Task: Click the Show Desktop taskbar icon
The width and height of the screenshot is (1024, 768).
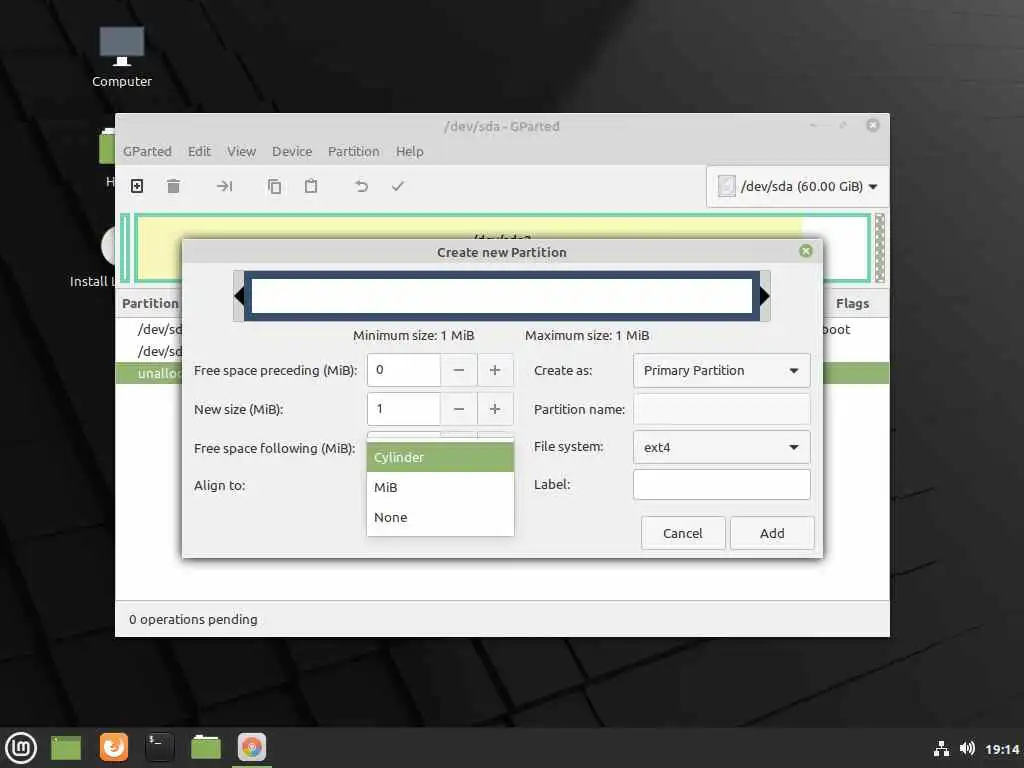Action: point(66,748)
